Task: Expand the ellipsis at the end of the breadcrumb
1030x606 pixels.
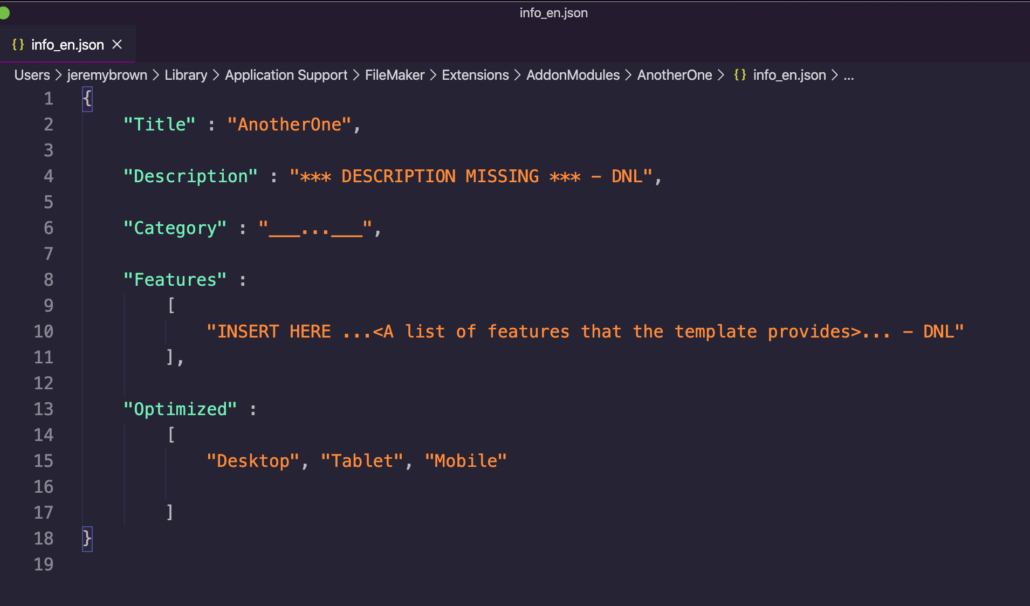Action: click(848, 75)
